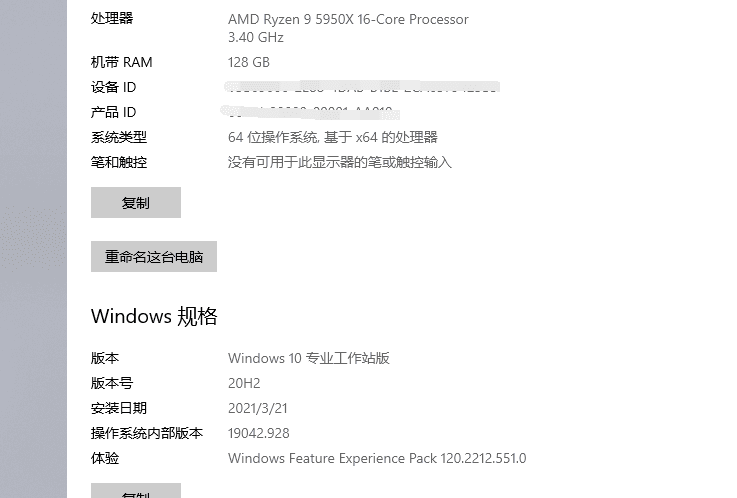Click the 复制 button under device specifications
Viewport: 737px width, 498px height.
click(136, 202)
